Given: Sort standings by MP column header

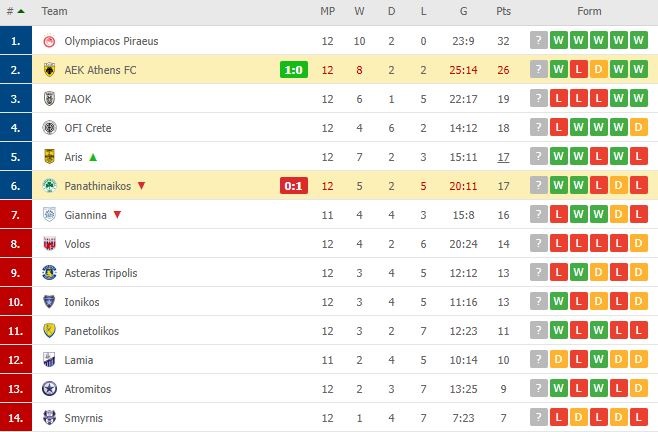Looking at the screenshot, I should click(327, 11).
